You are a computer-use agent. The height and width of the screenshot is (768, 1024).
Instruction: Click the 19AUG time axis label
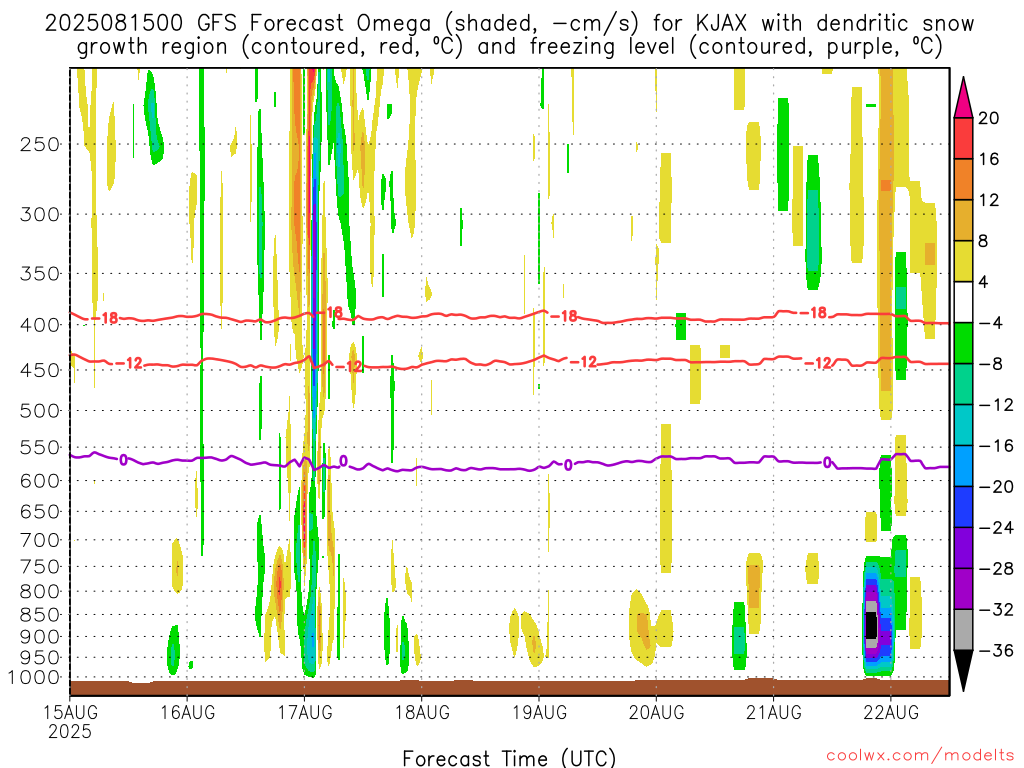pos(539,712)
